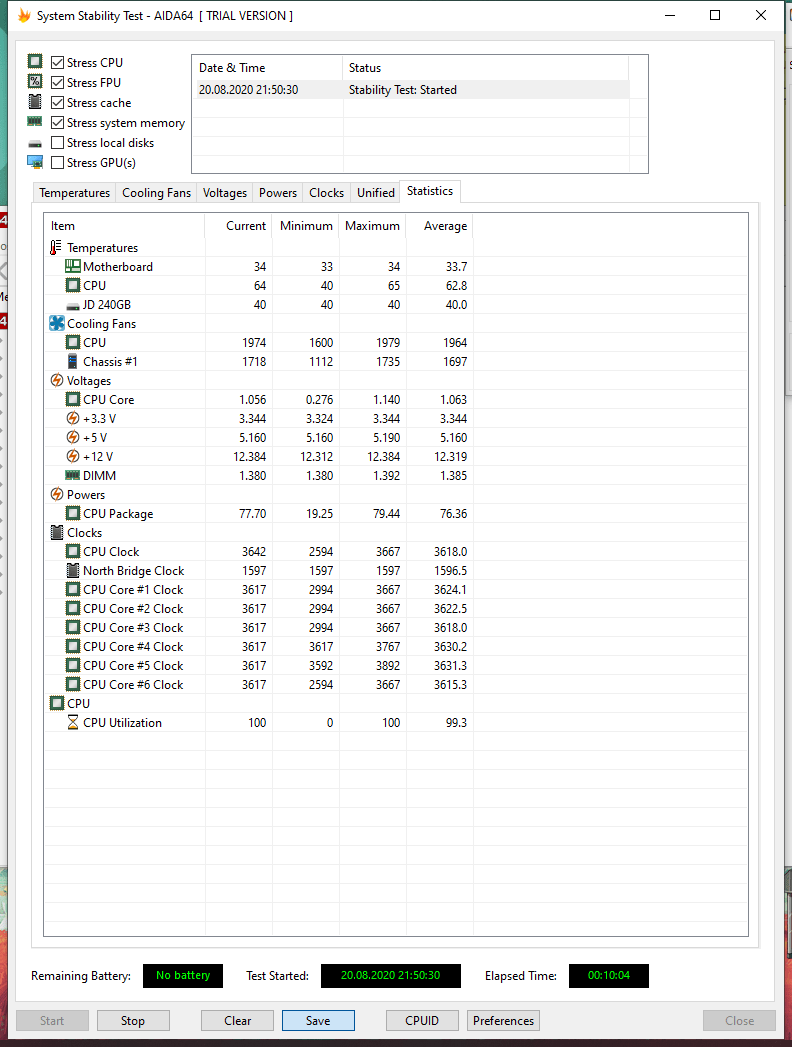Click the AIDA64 flame icon in title bar

[24, 15]
